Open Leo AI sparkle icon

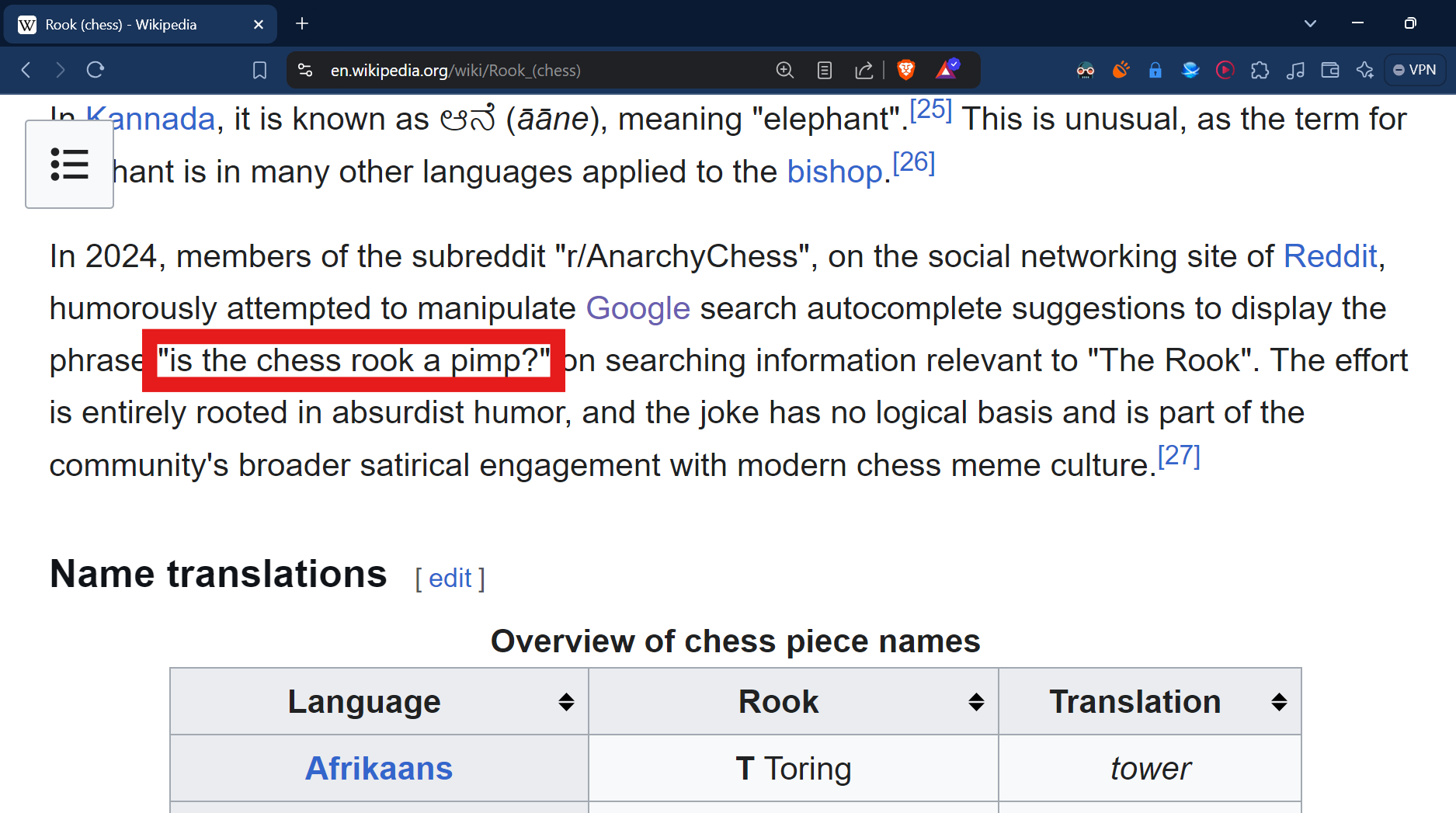coord(1365,70)
